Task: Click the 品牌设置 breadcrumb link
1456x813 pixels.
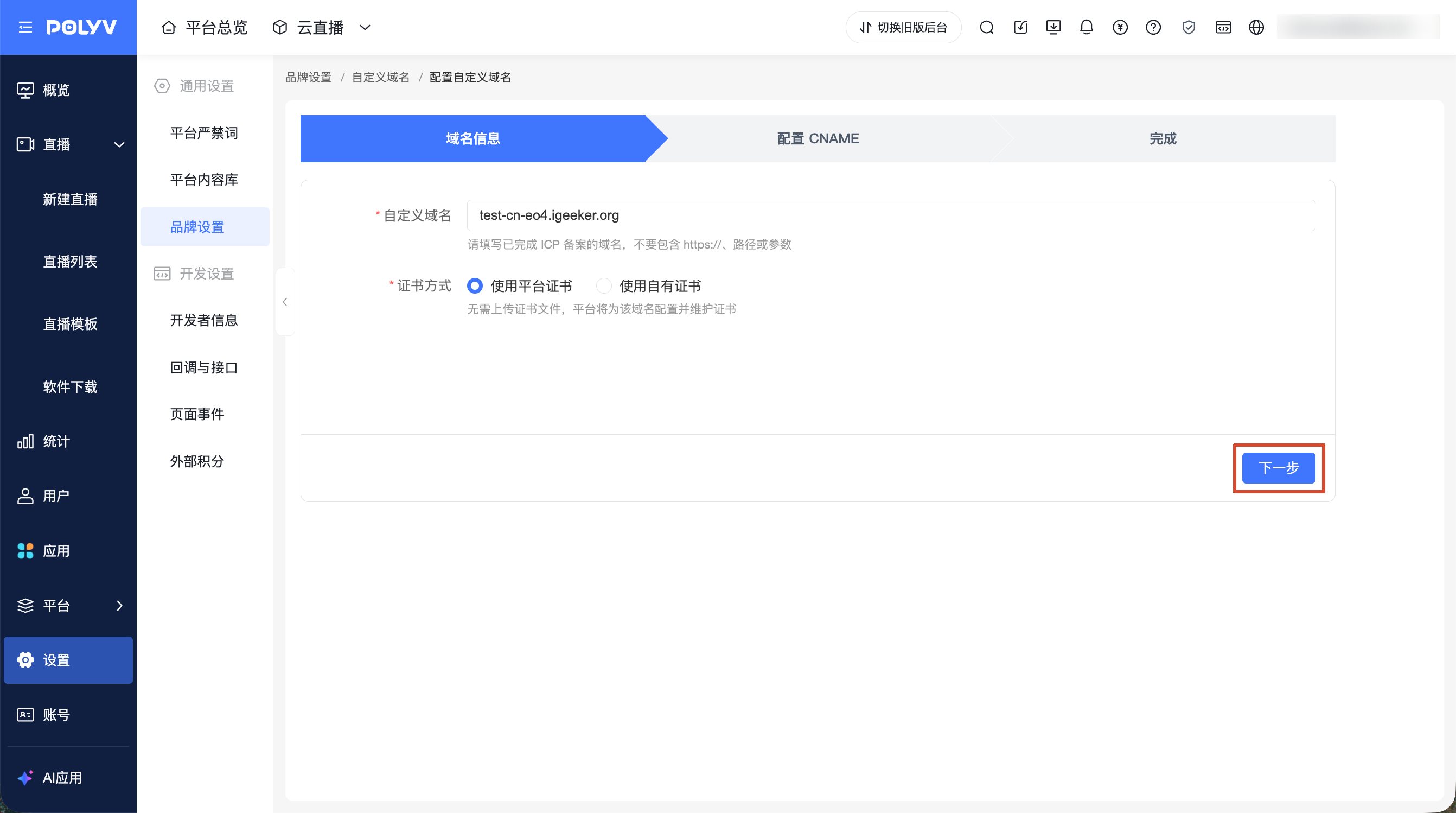Action: pos(309,77)
